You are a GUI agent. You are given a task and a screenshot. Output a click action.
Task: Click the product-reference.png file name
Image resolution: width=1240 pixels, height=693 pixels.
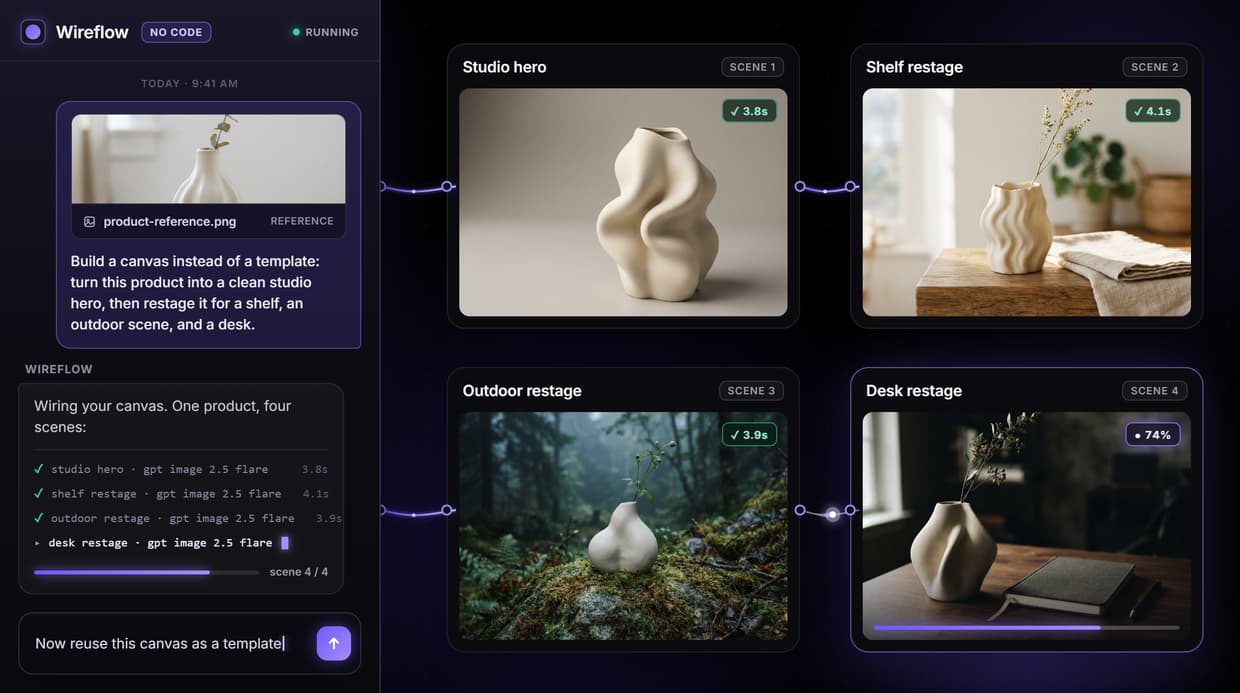click(x=171, y=221)
